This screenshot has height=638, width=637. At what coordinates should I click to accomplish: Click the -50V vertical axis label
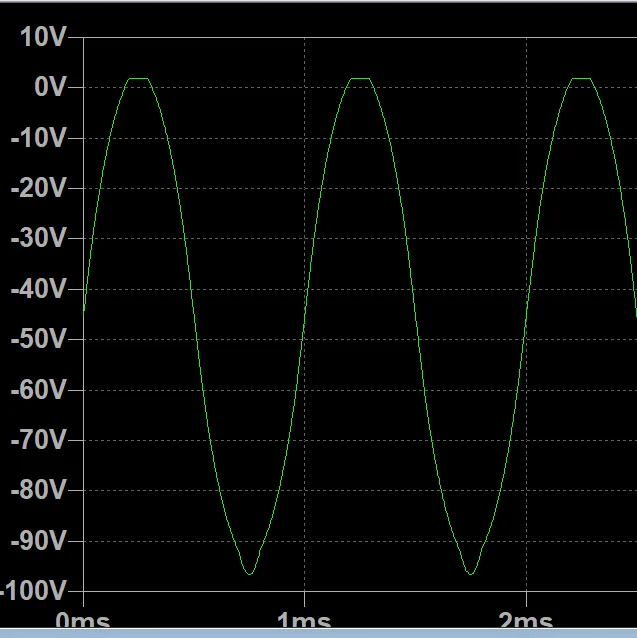pyautogui.click(x=37, y=339)
